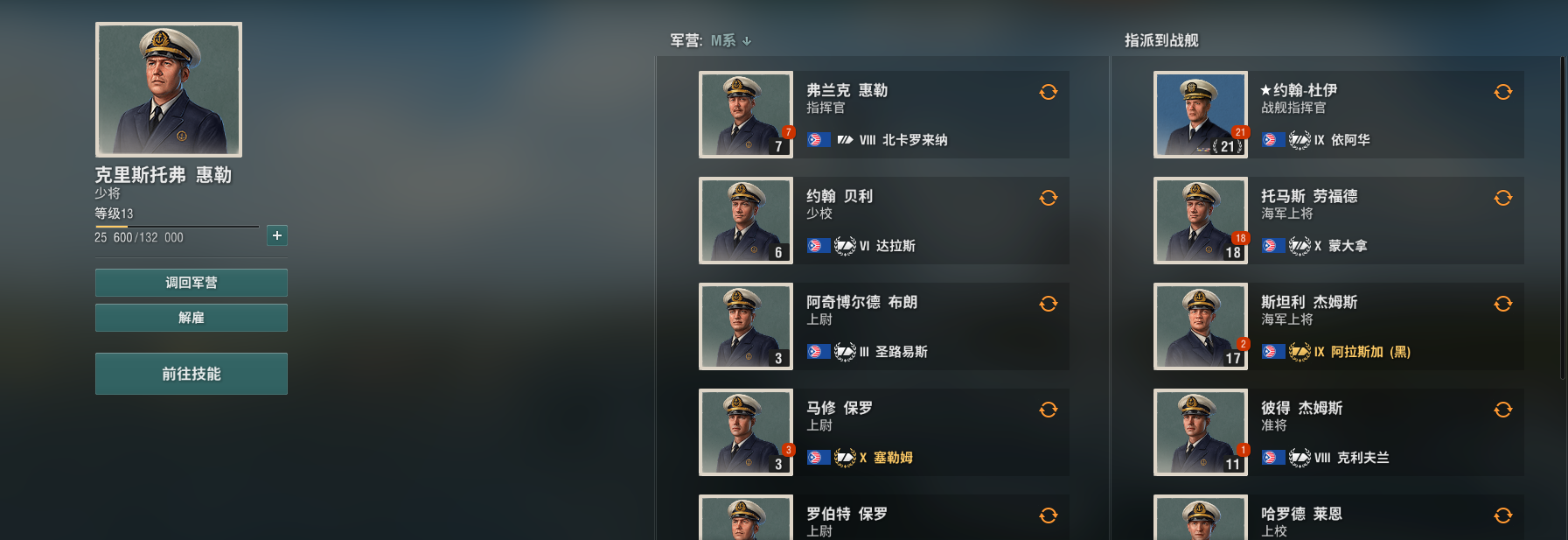Click swap icon for 马修 保罗
1568x540 pixels.
(1049, 410)
